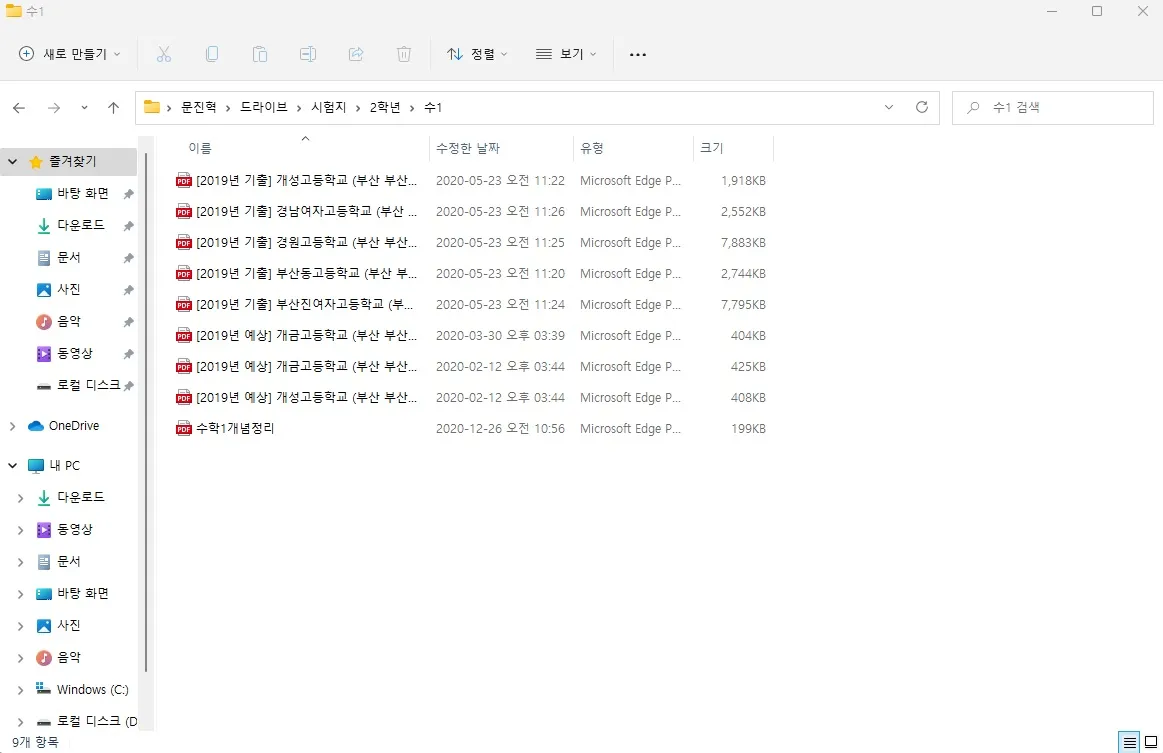1163x753 pixels.
Task: Expand 다운로드 under 내 PC
Action: coord(20,498)
